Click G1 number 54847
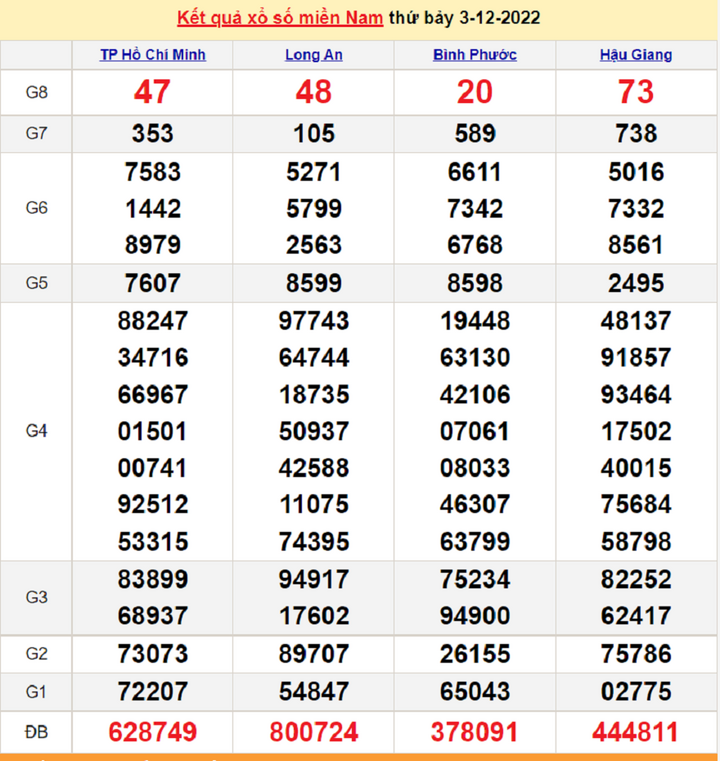 [314, 692]
